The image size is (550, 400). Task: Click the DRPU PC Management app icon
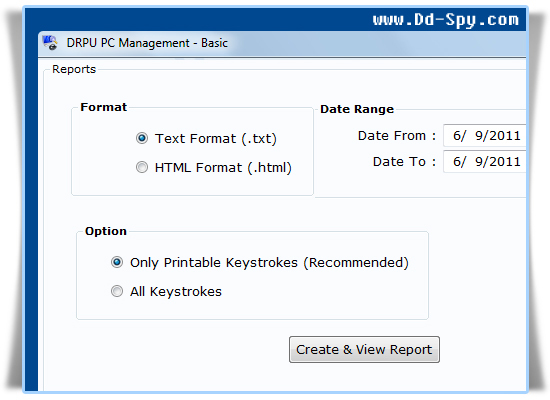click(x=50, y=43)
